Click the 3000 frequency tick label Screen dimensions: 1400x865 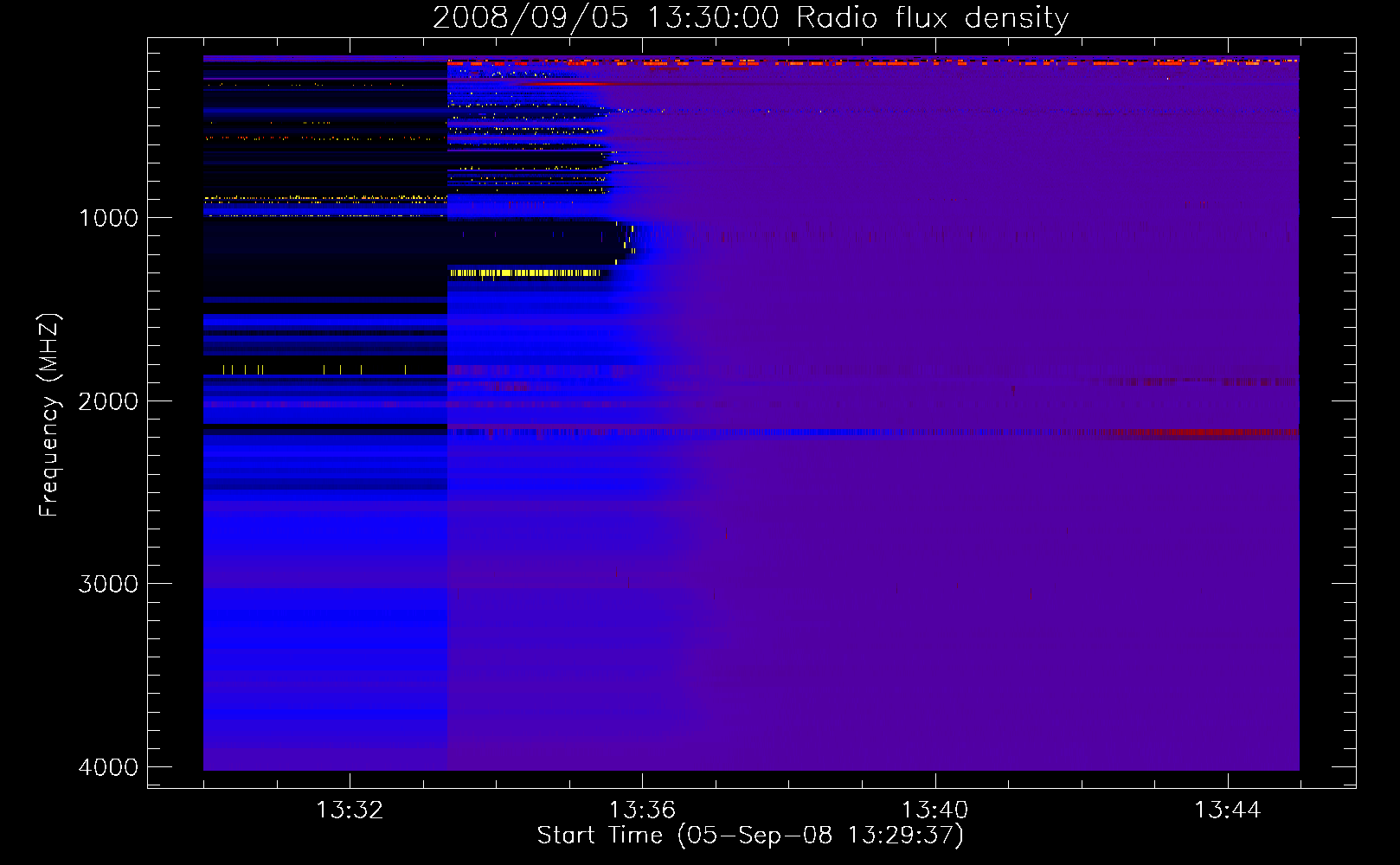tap(108, 584)
